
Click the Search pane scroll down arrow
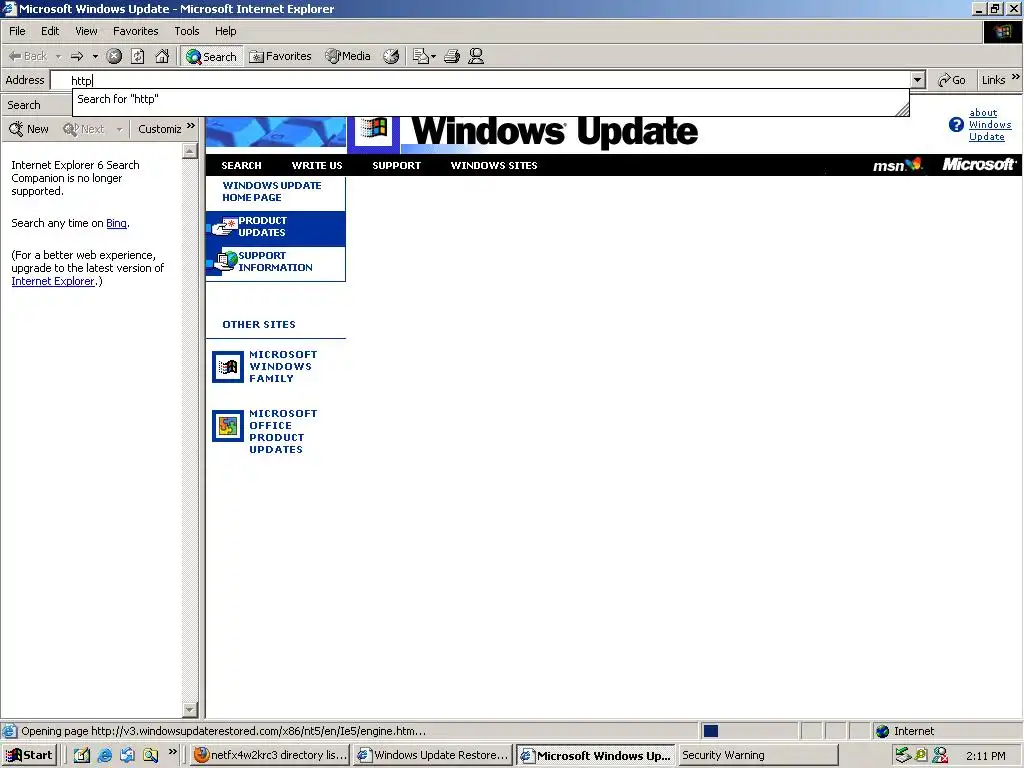(189, 709)
